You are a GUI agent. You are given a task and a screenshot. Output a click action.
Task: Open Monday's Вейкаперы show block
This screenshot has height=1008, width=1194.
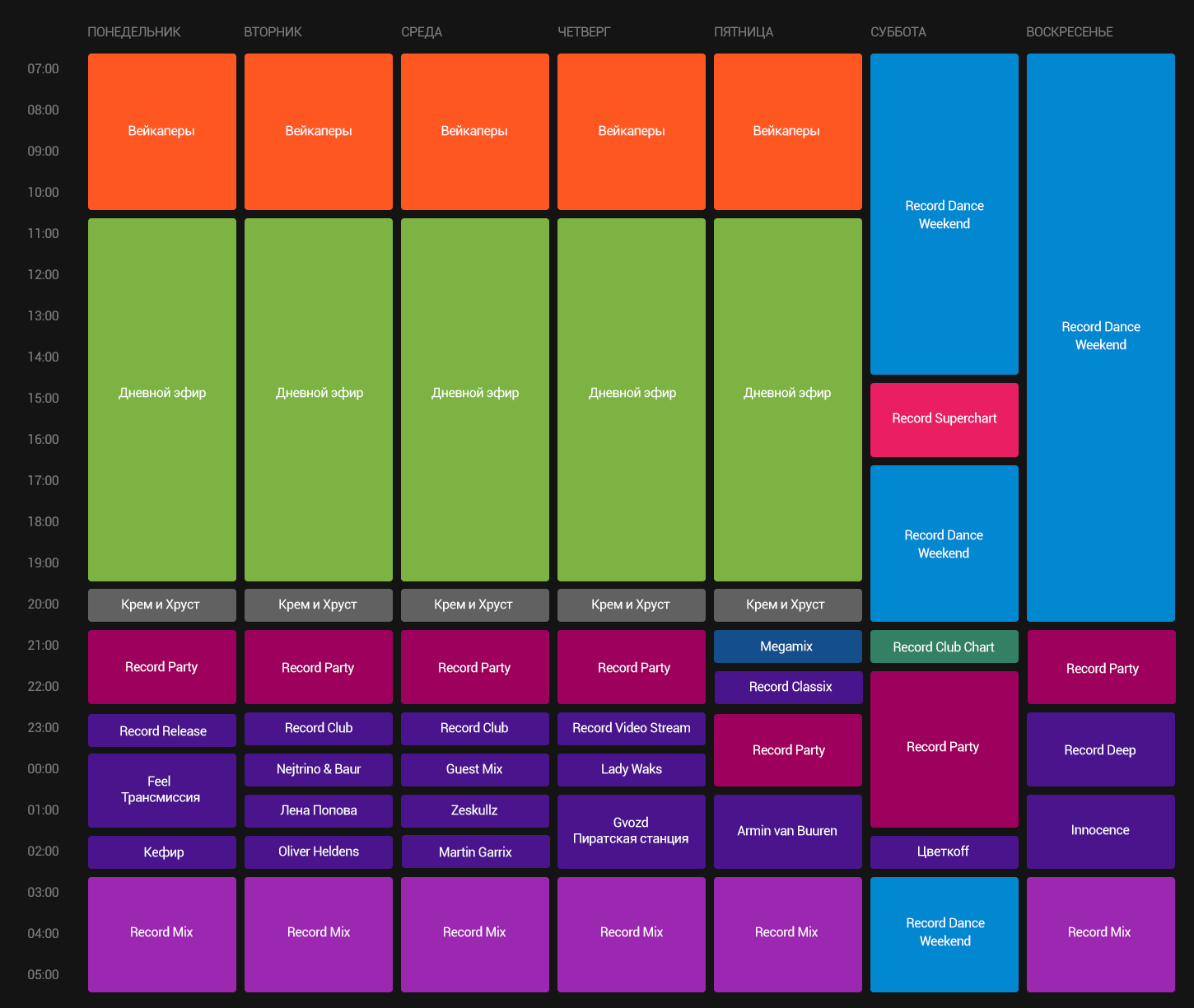tap(162, 132)
